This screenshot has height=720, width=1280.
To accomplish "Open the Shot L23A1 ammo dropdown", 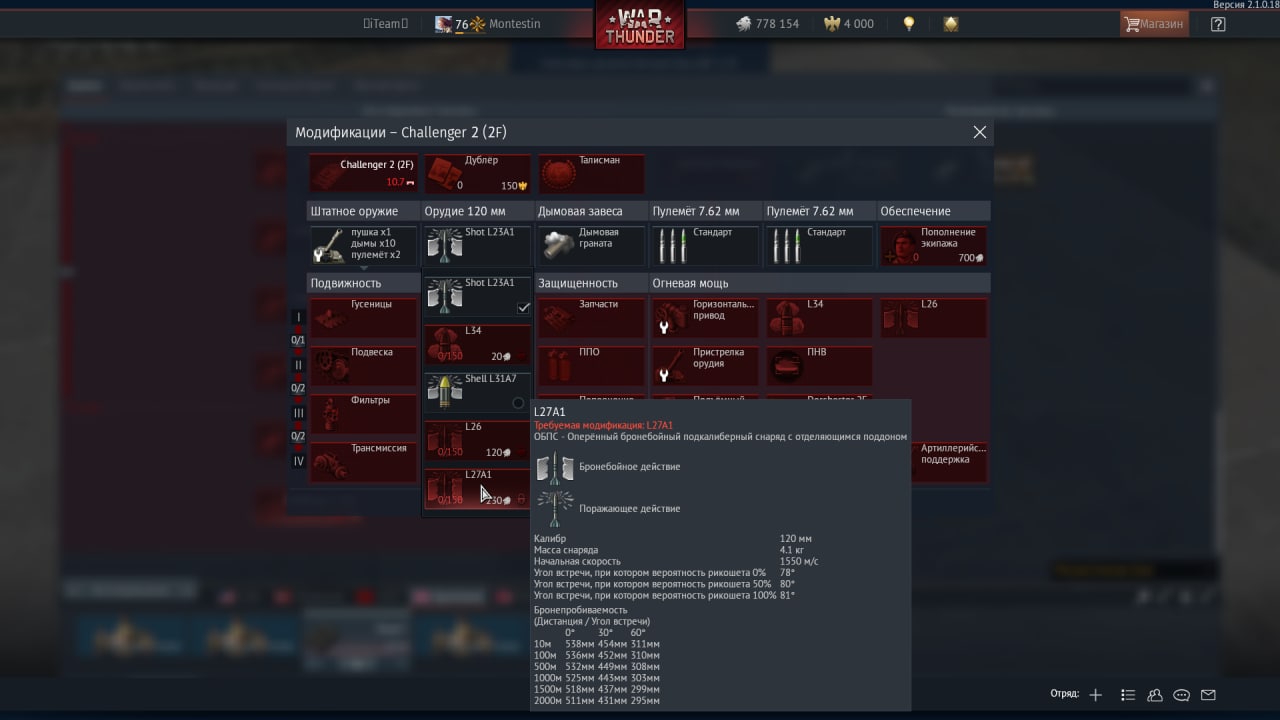I will pos(477,246).
